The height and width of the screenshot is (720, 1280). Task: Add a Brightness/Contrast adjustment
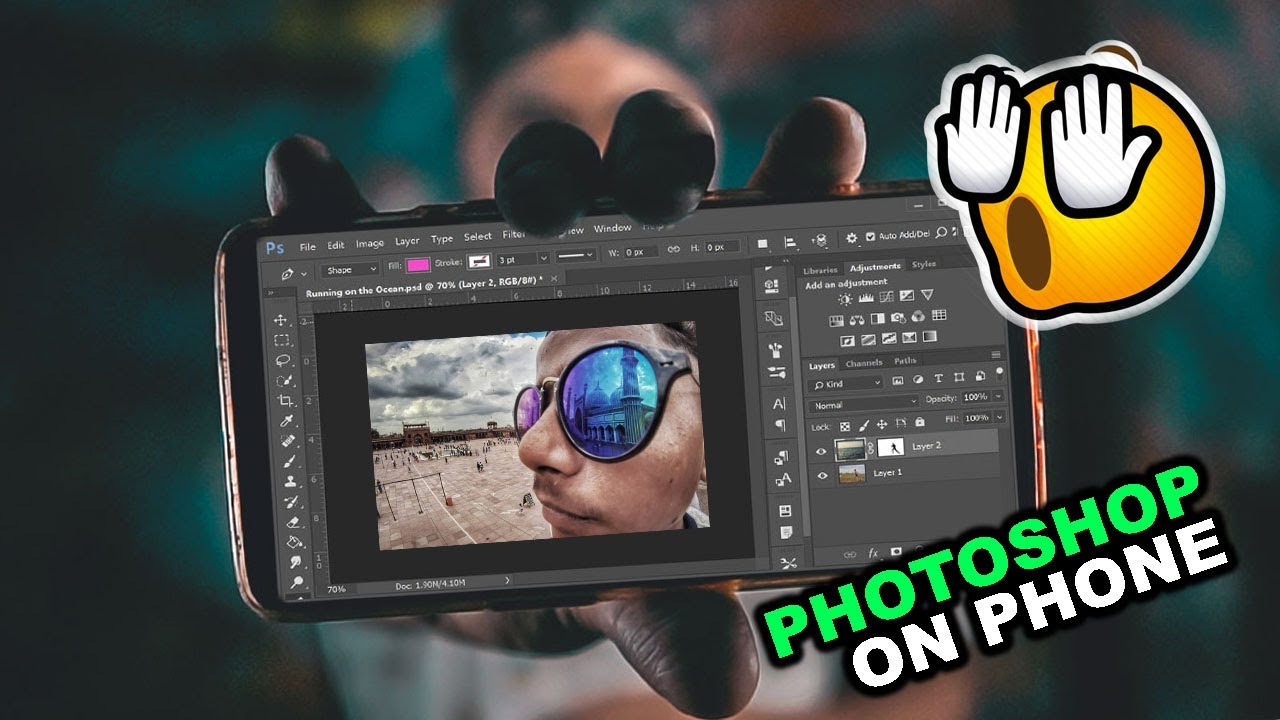[x=845, y=299]
